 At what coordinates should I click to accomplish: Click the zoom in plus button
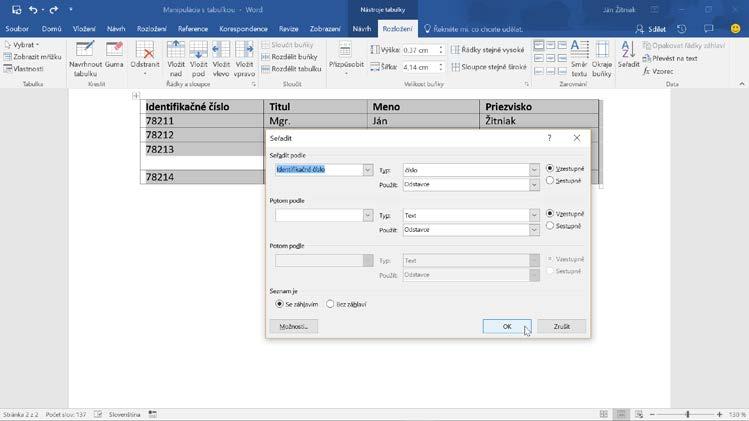[x=719, y=414]
